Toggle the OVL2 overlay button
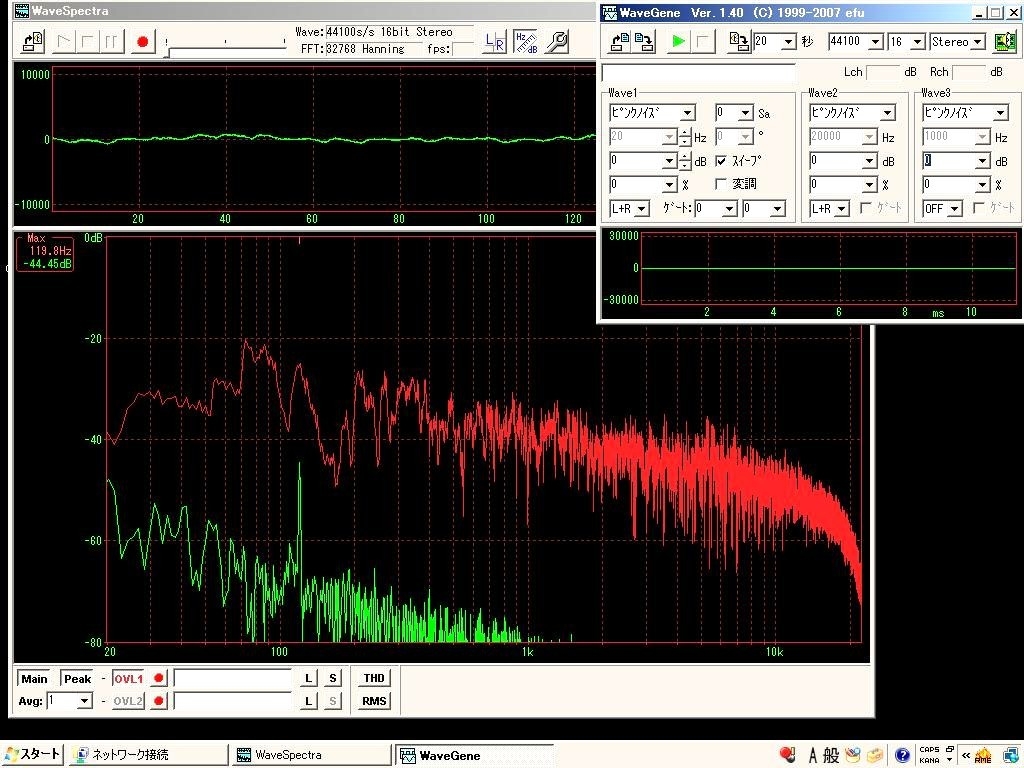 point(129,701)
